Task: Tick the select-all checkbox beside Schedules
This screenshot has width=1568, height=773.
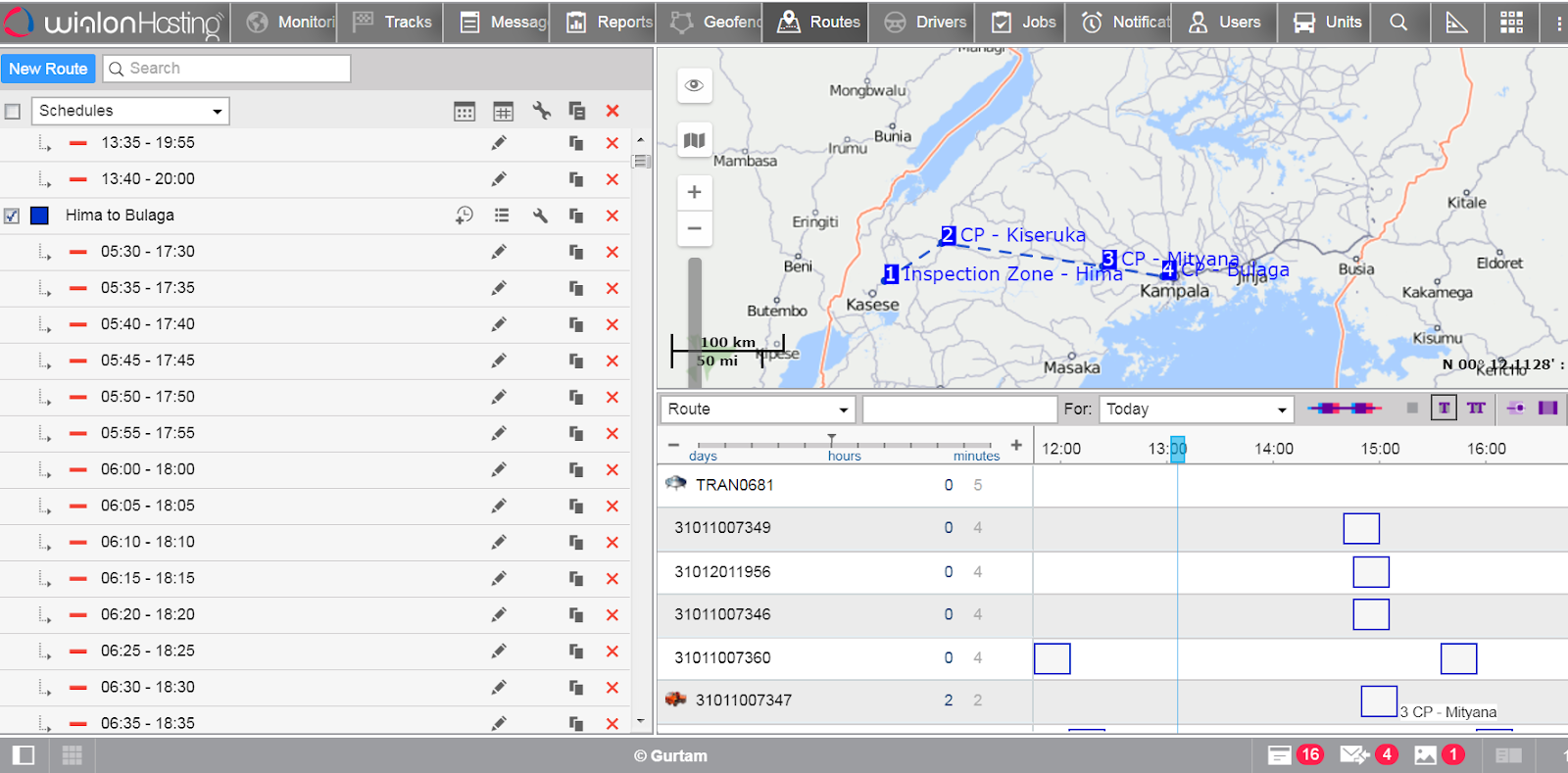Action: [x=13, y=112]
